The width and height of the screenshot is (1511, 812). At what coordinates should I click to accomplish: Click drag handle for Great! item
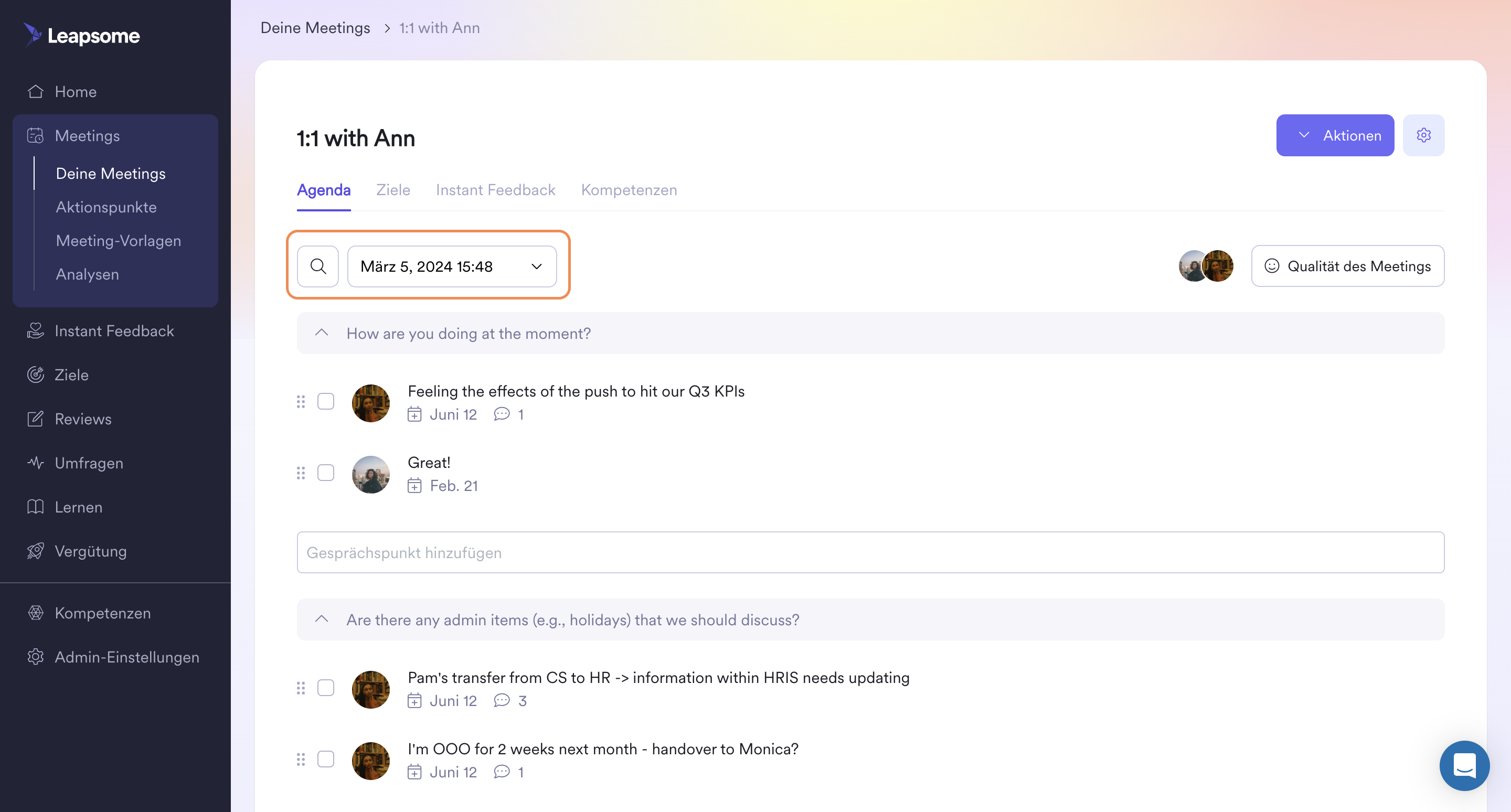pos(301,473)
